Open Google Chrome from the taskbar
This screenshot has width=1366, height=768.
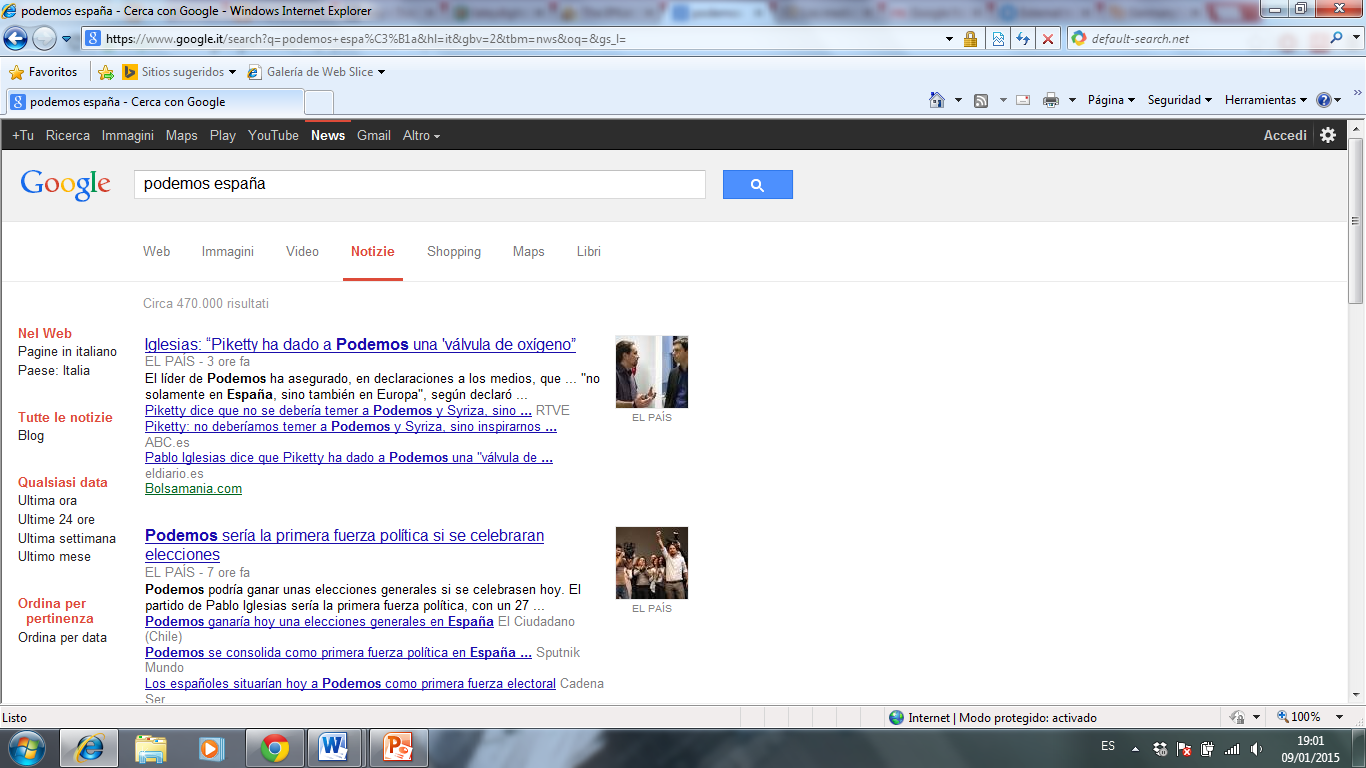[x=275, y=747]
